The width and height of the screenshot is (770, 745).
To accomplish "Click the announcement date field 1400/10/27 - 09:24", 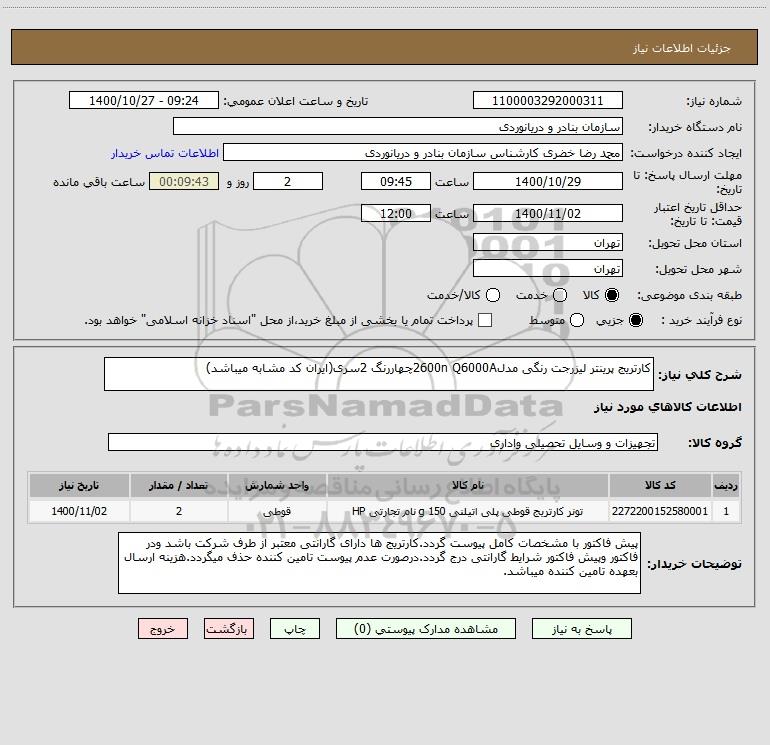I will [x=144, y=101].
